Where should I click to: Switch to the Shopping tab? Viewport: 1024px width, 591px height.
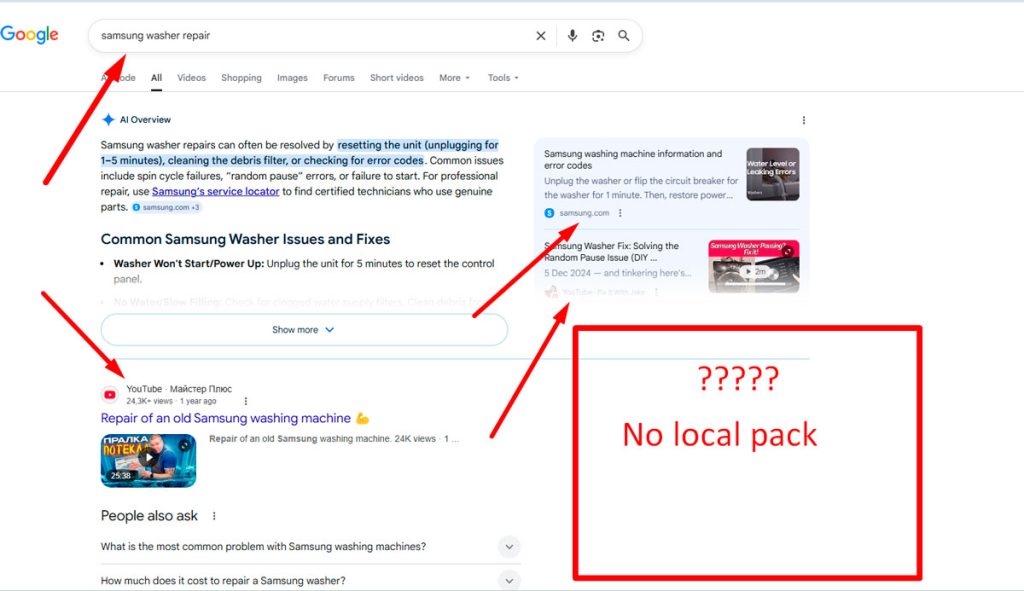click(x=241, y=78)
